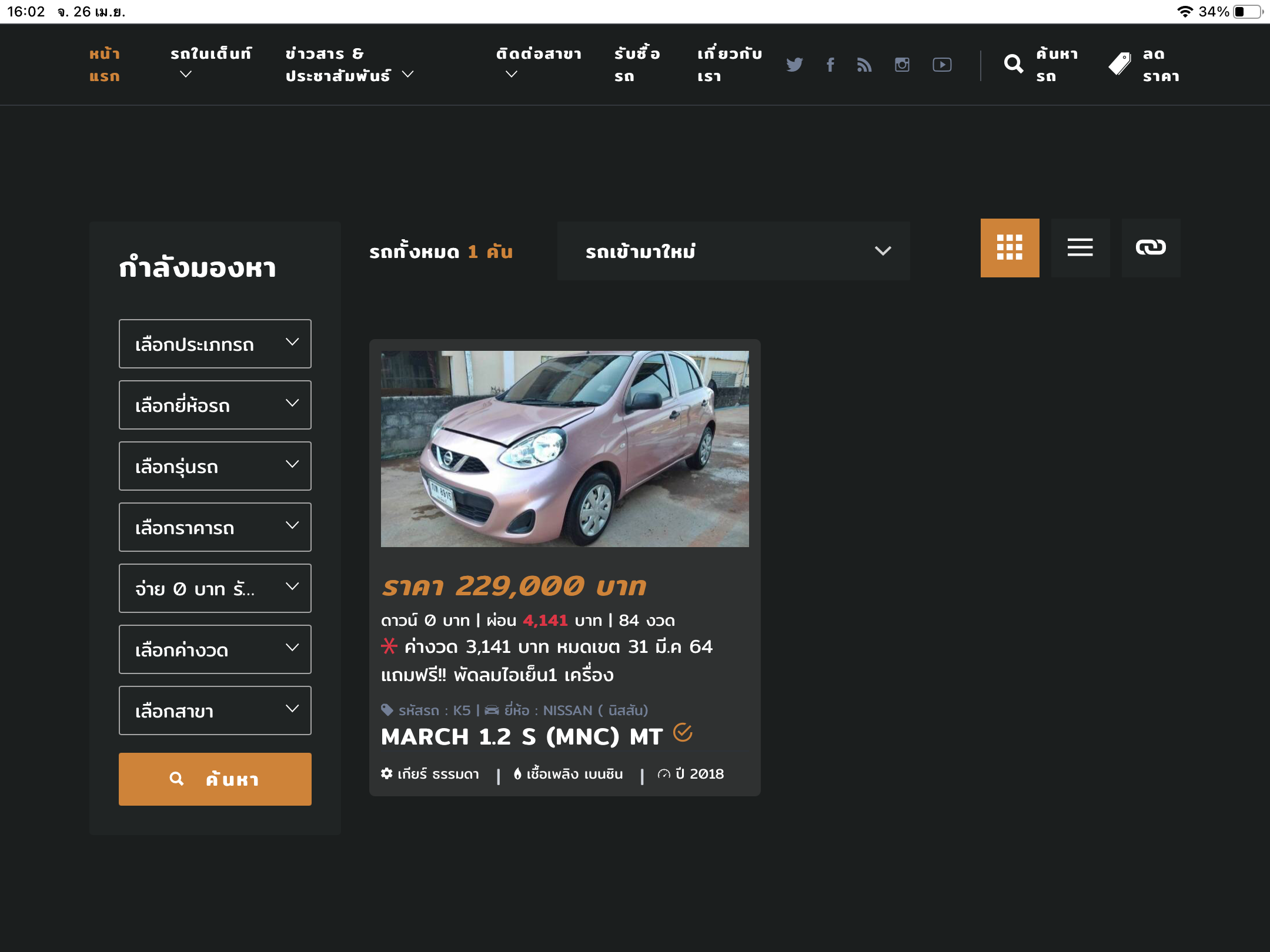
Task: Open the รถเข้ามาใหม่ sort dropdown
Action: pyautogui.click(x=733, y=251)
